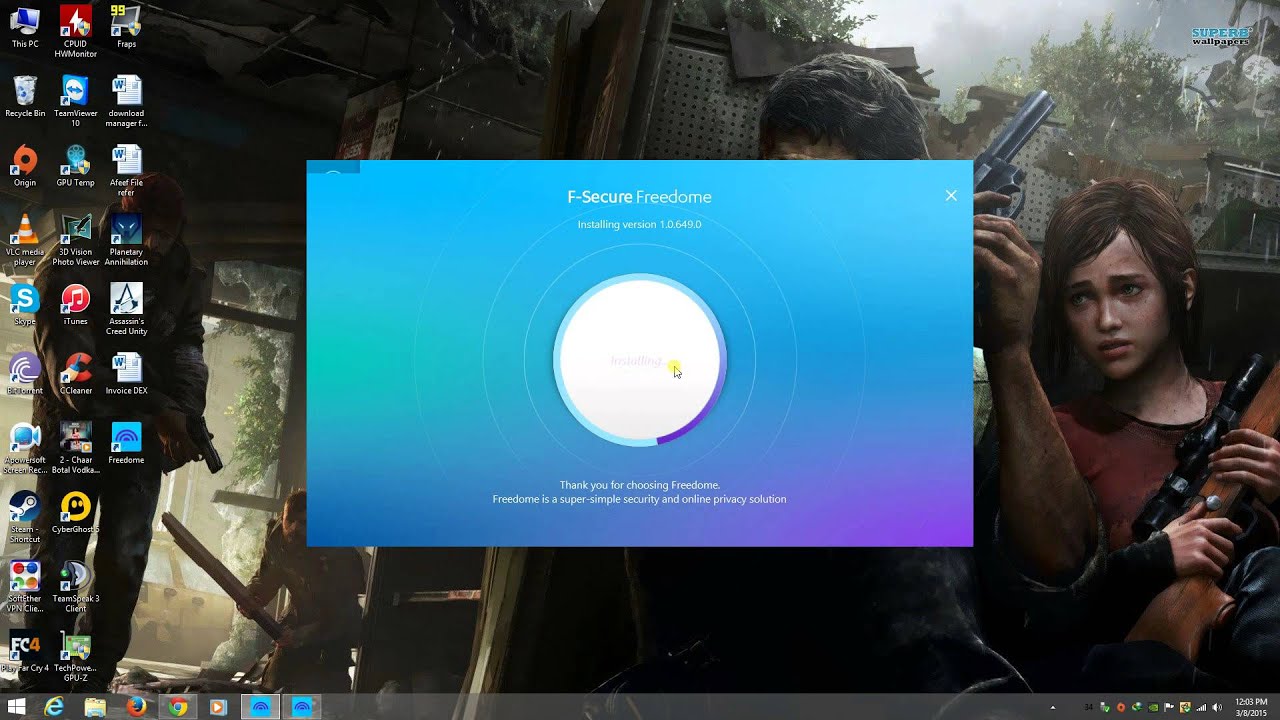This screenshot has width=1280, height=720.
Task: Select the Afeef File refer document
Action: 126,170
